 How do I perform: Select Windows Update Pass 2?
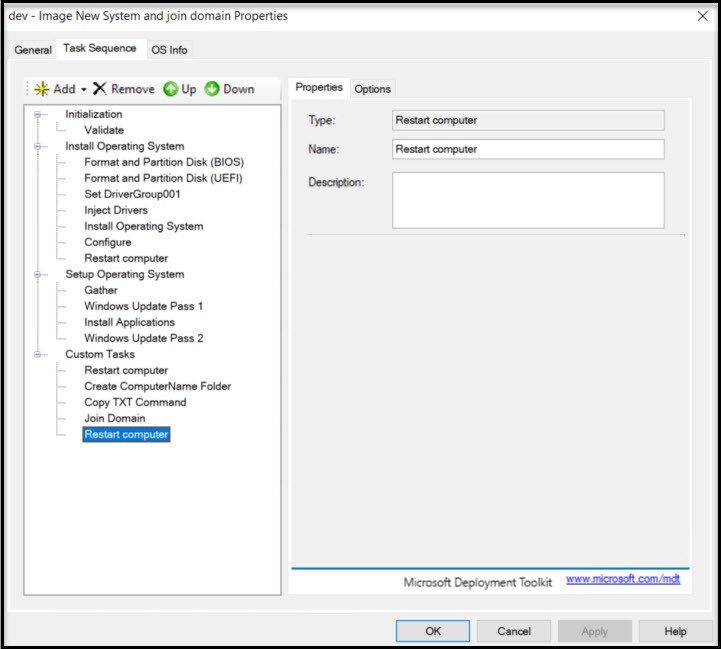click(x=143, y=339)
